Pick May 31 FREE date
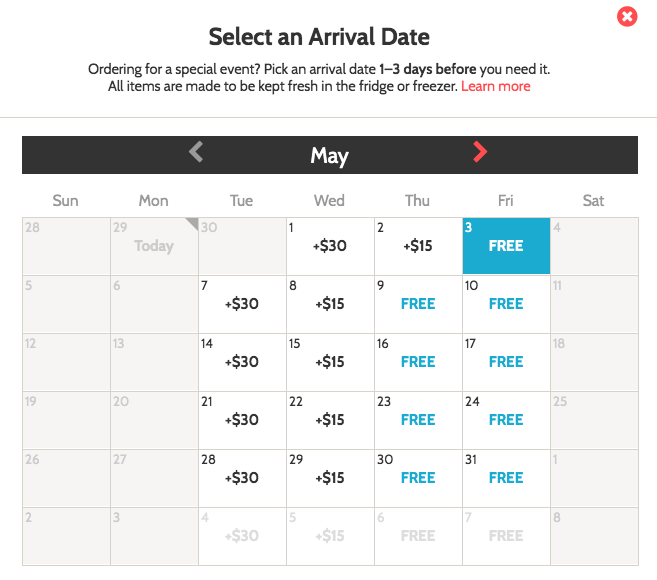 click(x=506, y=478)
